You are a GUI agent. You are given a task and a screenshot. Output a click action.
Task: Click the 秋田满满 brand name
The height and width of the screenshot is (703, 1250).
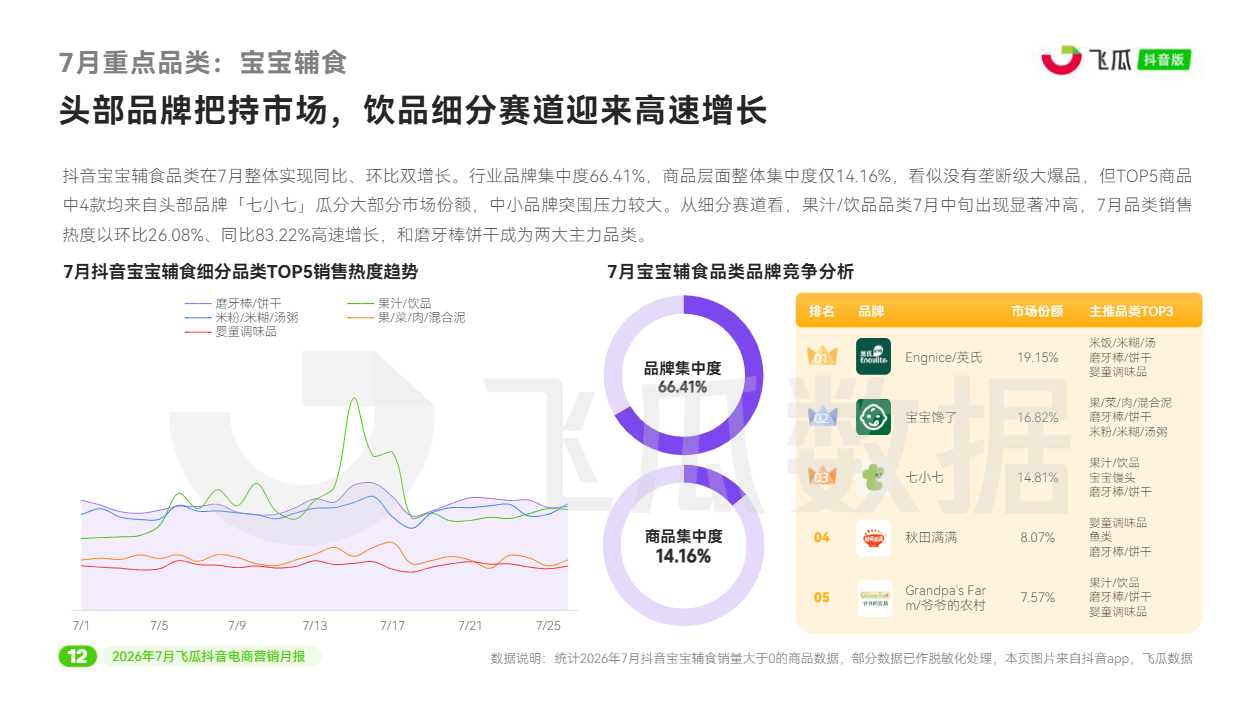(x=931, y=537)
